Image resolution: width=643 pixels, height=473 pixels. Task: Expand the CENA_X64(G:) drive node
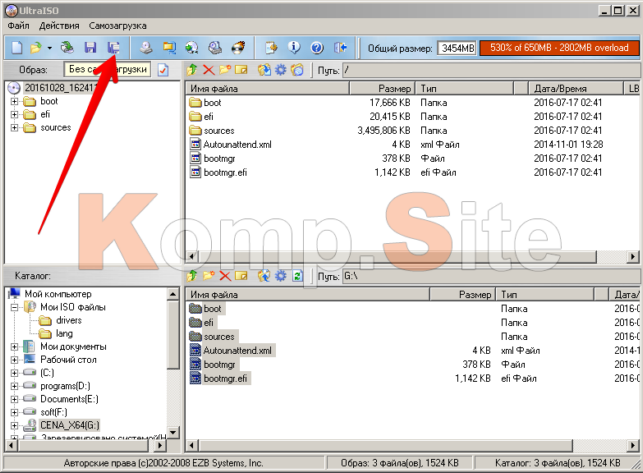tap(14, 425)
